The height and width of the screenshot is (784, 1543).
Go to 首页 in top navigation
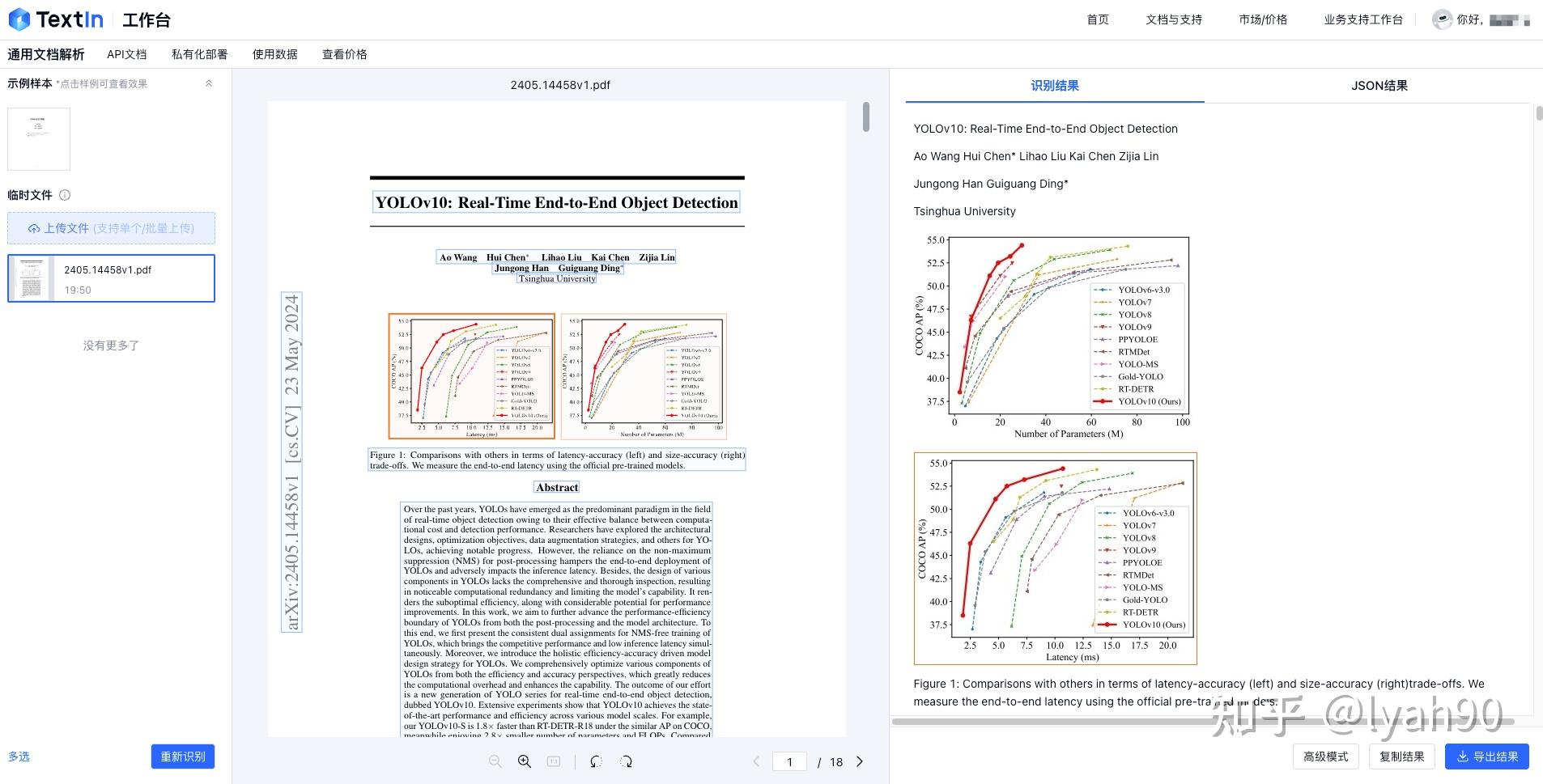click(1098, 19)
